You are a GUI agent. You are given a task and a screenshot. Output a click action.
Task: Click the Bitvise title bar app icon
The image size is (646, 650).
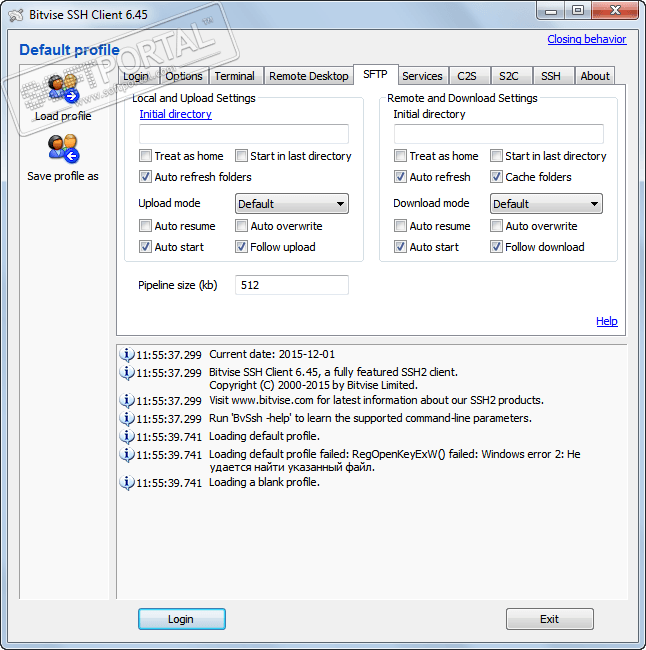coord(16,15)
